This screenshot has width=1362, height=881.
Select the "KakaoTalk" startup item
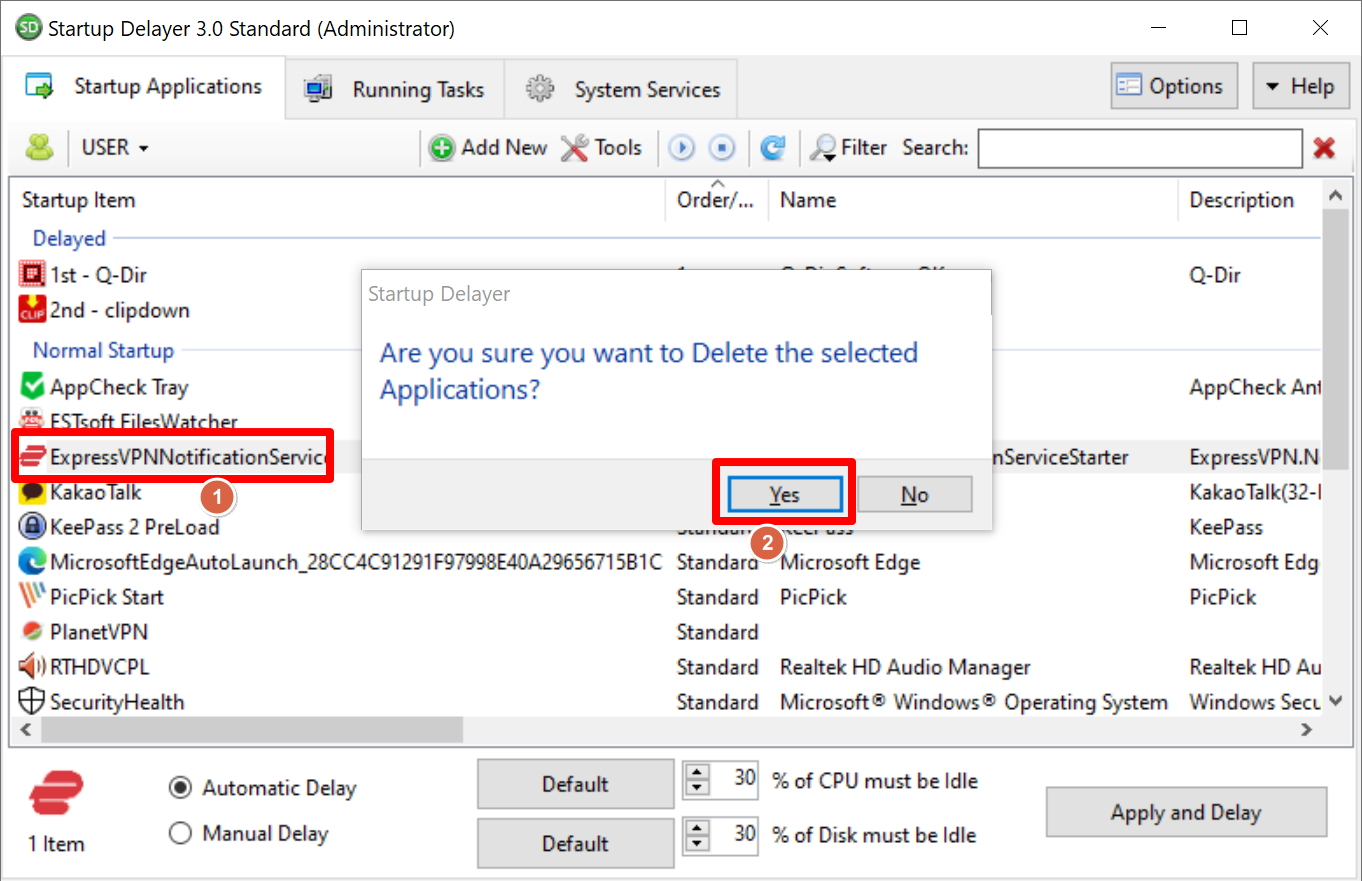point(96,492)
